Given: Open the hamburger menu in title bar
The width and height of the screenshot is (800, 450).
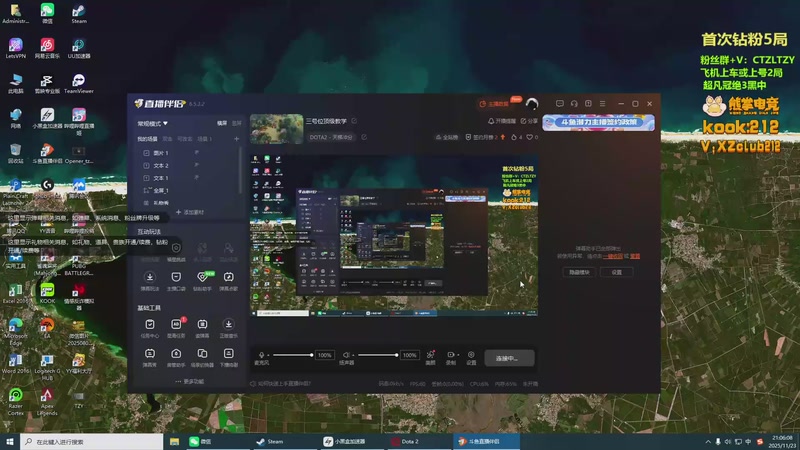Looking at the screenshot, I should [x=603, y=104].
